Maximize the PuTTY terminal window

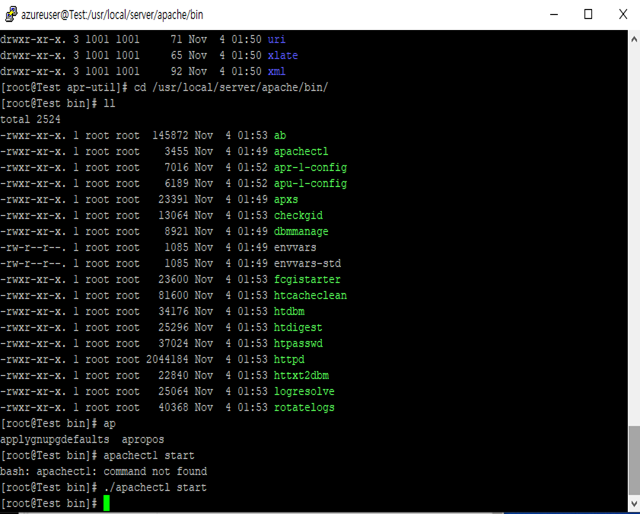pyautogui.click(x=588, y=14)
